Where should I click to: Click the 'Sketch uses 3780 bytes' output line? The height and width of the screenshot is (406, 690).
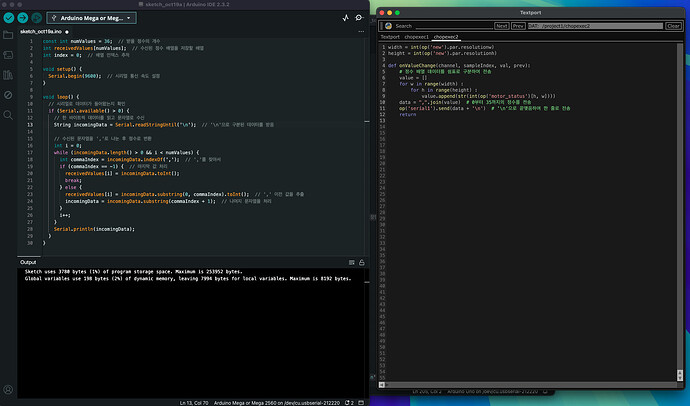point(133,272)
